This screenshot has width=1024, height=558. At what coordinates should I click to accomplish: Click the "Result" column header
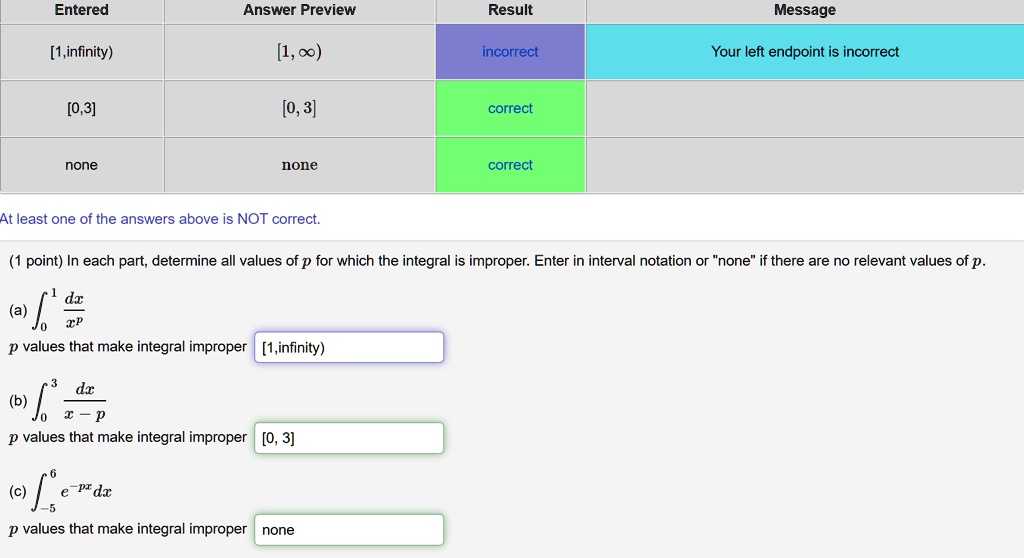[x=510, y=10]
